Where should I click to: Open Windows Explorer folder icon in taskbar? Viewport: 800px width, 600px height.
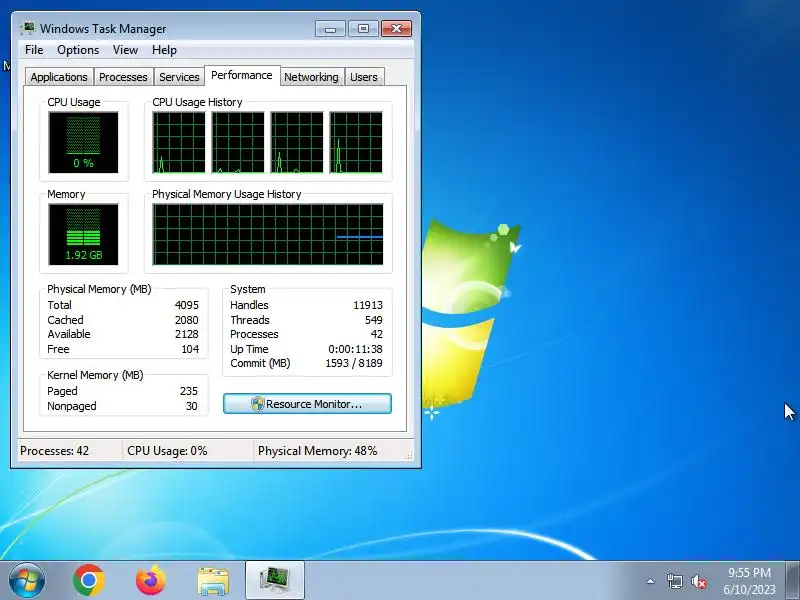[x=213, y=581]
